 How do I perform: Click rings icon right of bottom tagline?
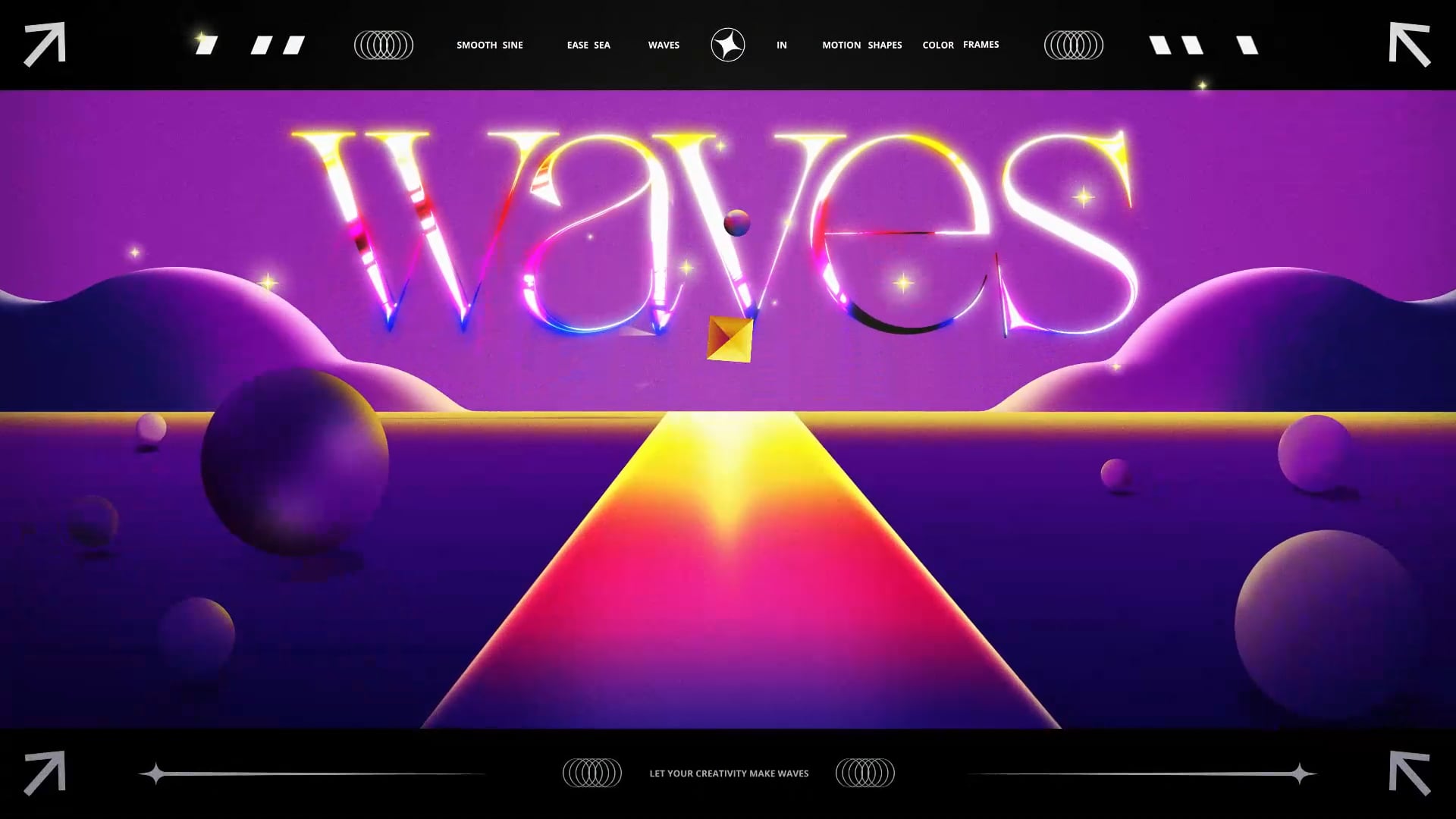864,773
